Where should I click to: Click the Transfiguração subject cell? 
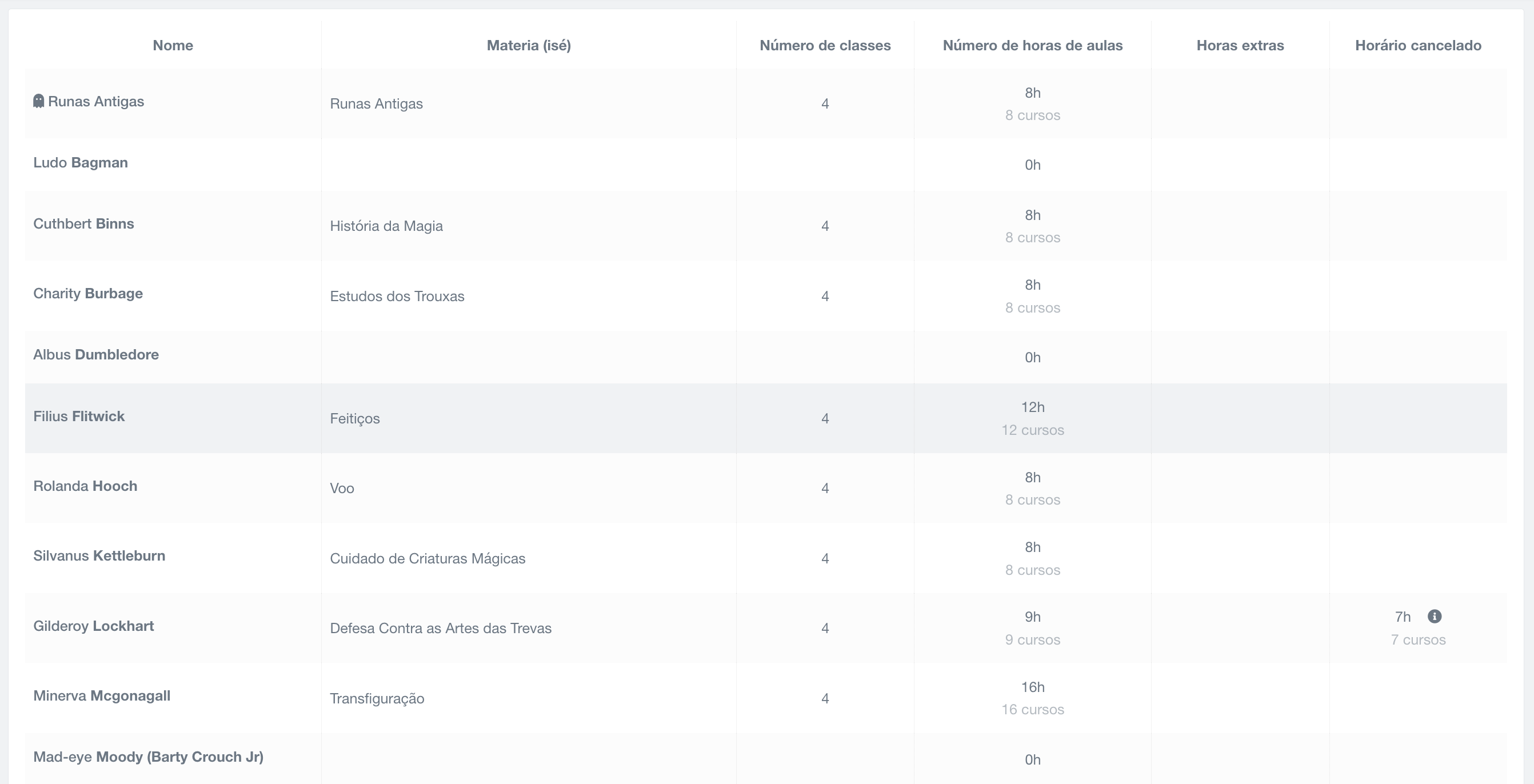click(x=377, y=698)
